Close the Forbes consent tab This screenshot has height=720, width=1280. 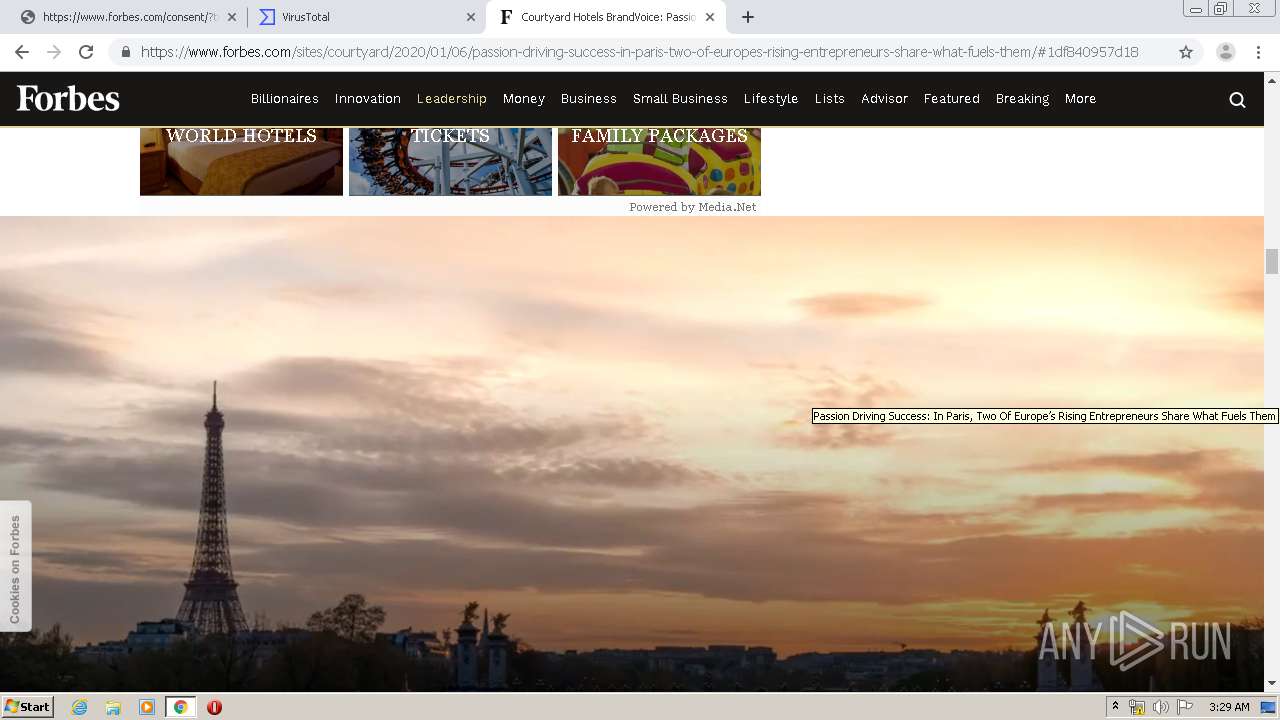232,17
